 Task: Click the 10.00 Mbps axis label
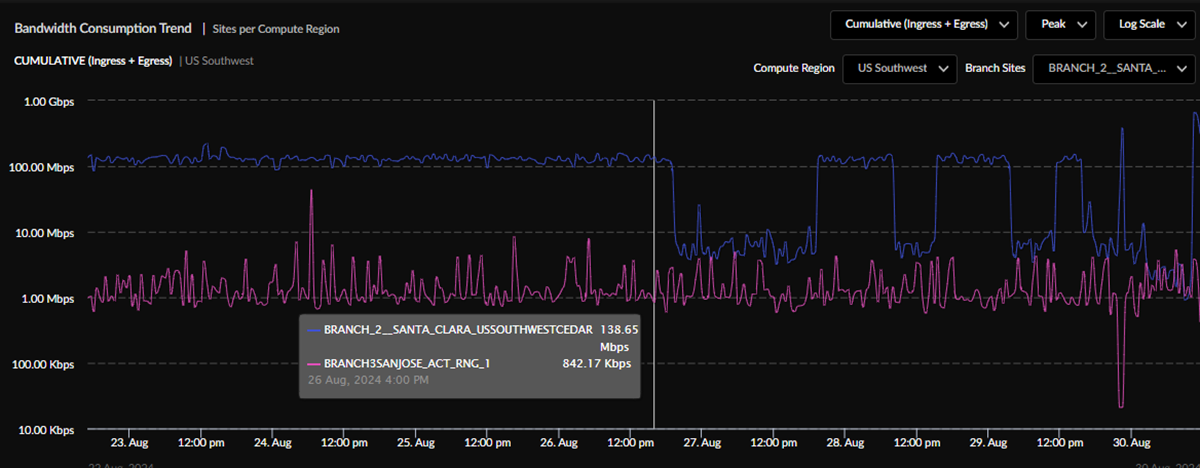[x=47, y=233]
